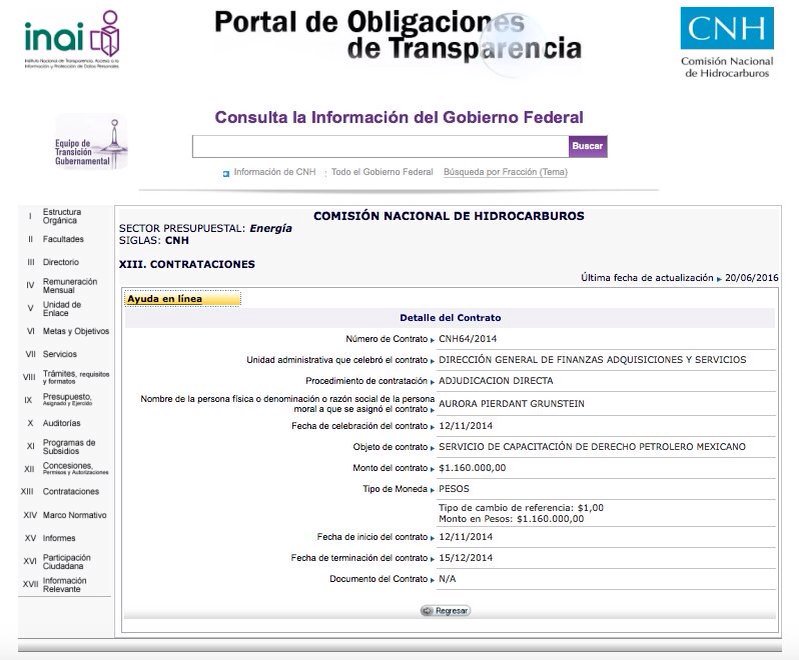799x660 pixels.
Task: Open Remuneración Mensual section
Action: [70, 285]
